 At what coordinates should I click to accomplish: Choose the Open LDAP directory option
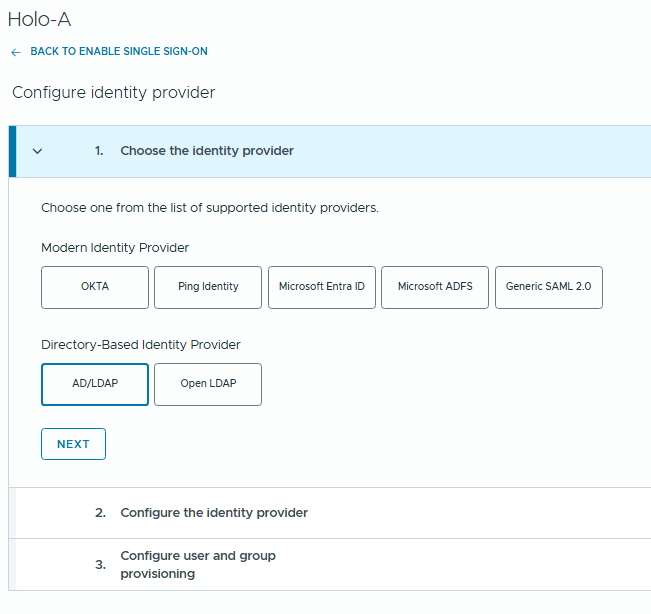point(208,384)
